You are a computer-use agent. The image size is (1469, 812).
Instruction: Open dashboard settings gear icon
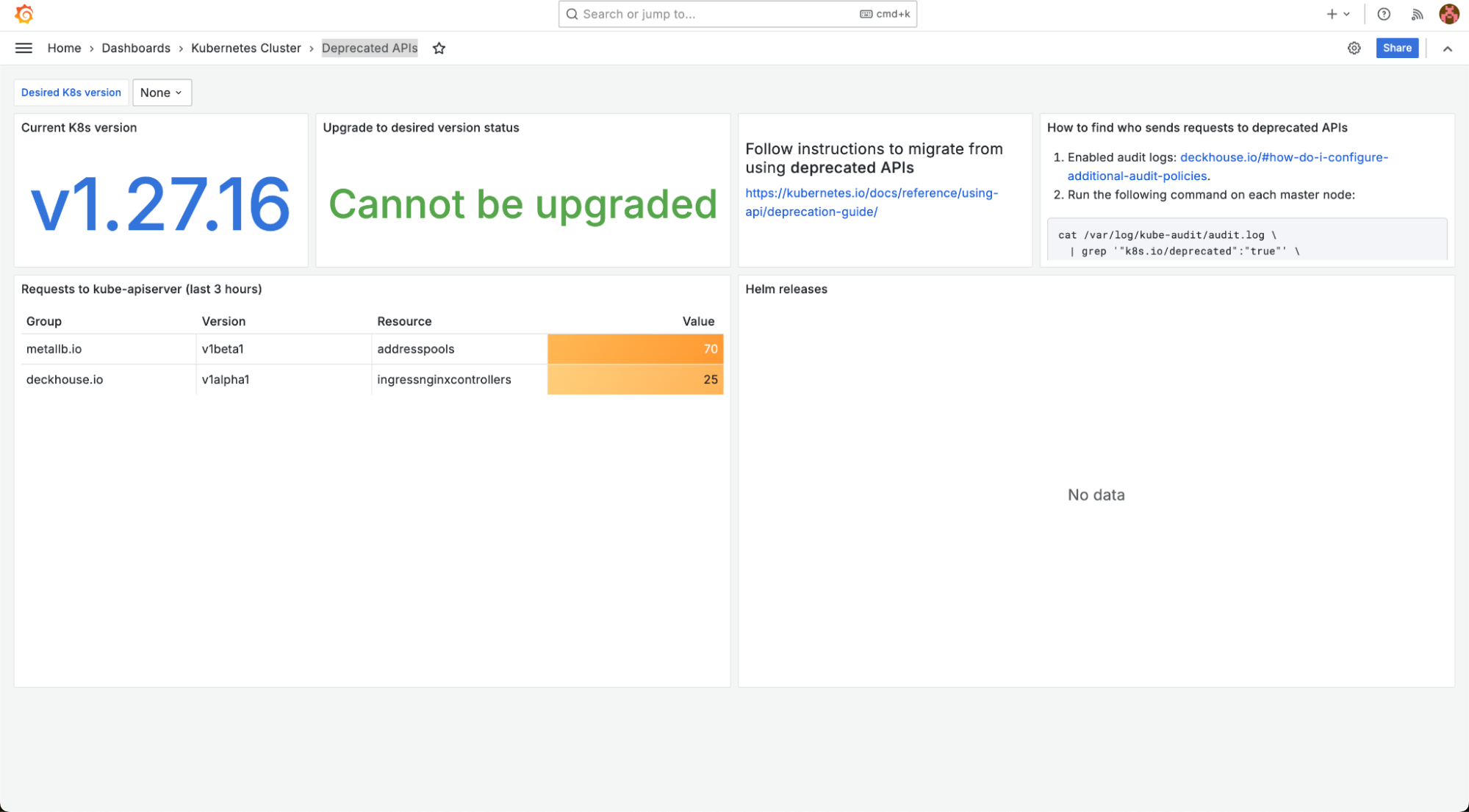coord(1354,48)
